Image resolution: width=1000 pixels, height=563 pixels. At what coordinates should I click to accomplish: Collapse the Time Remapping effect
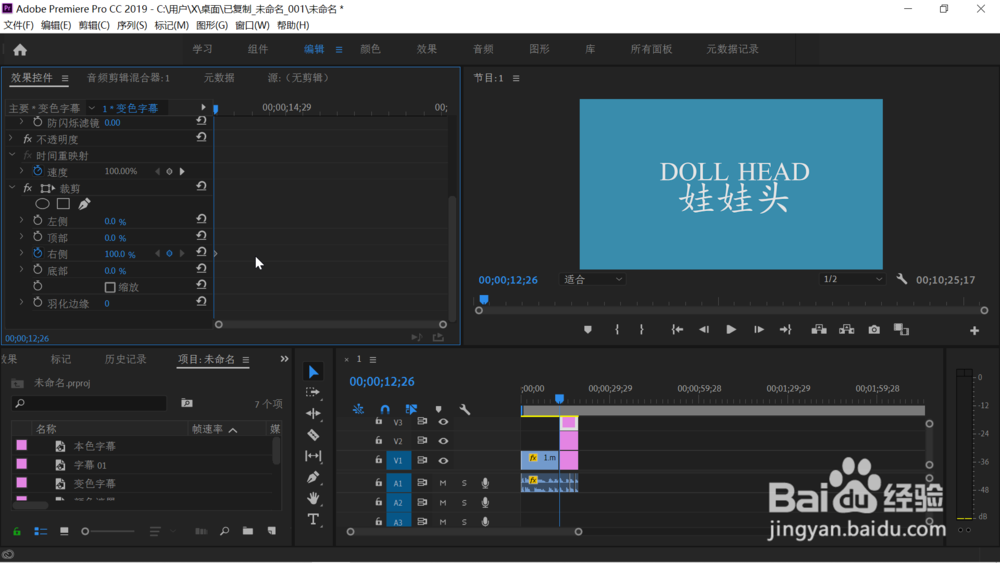pos(11,155)
